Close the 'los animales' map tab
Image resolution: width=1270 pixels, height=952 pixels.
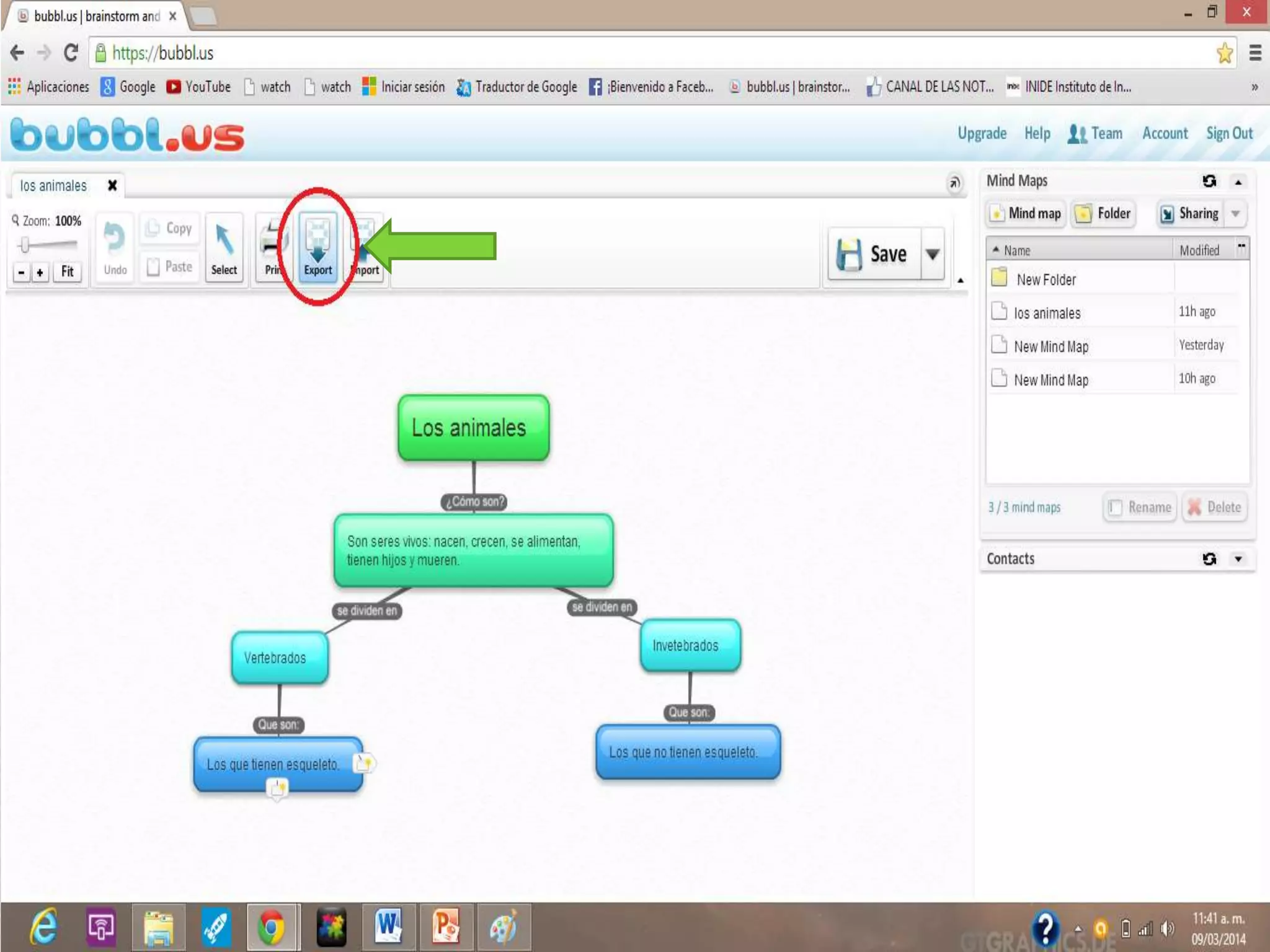pos(112,185)
